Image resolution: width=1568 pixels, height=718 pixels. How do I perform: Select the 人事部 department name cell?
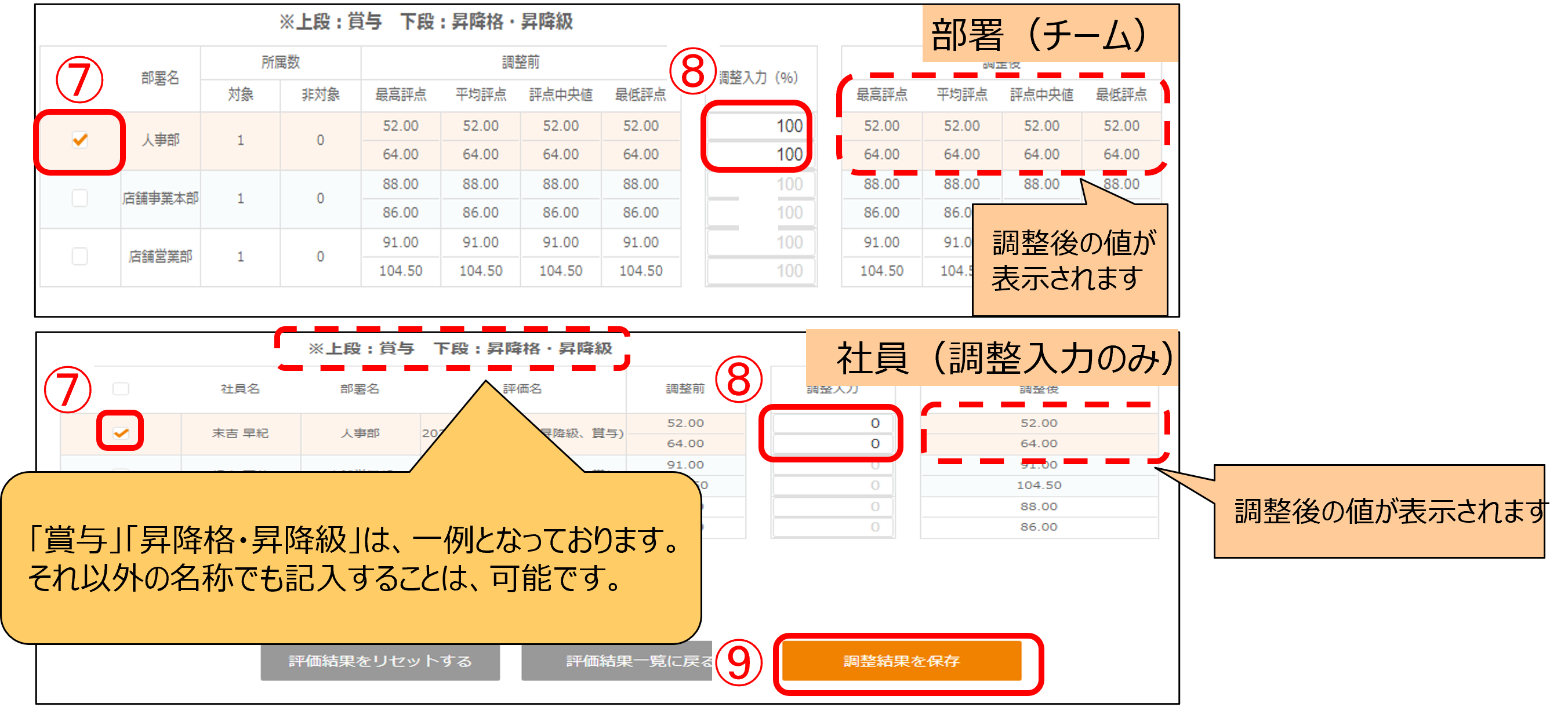161,140
